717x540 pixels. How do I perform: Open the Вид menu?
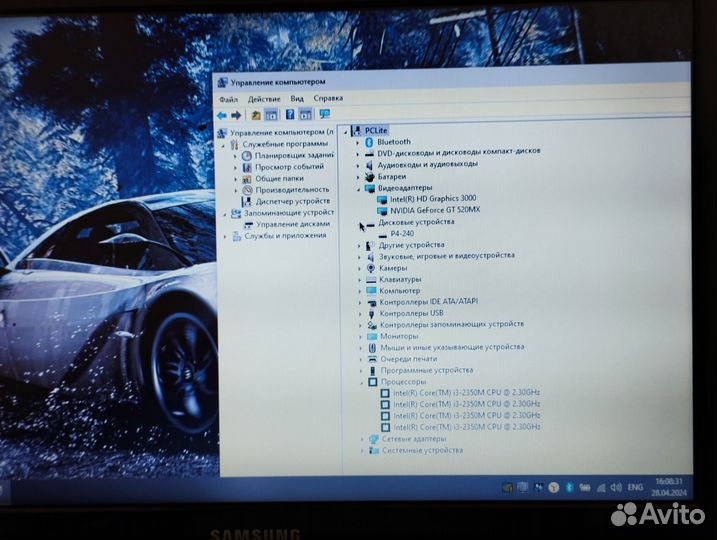(x=297, y=98)
